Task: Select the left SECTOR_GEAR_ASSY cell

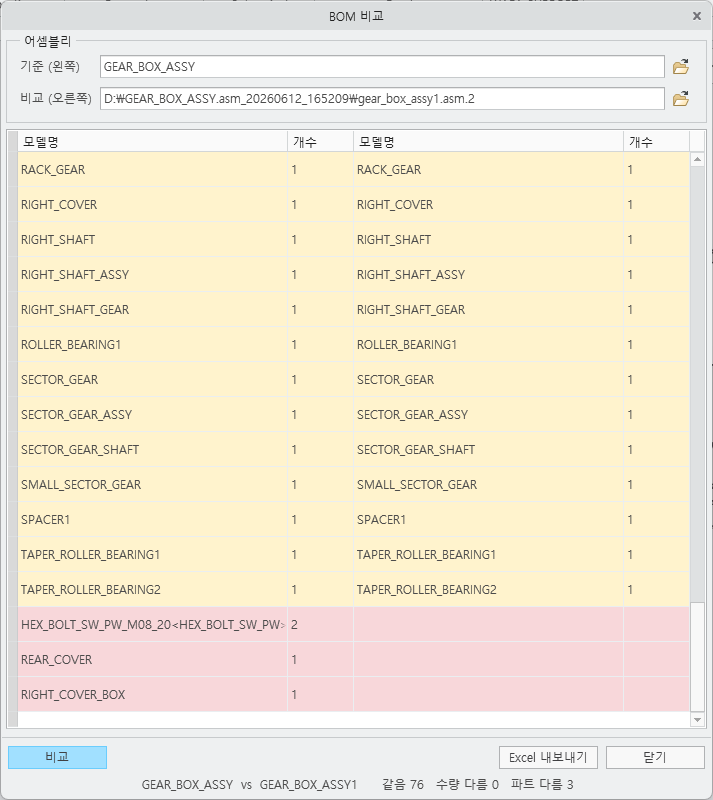Action: click(153, 414)
